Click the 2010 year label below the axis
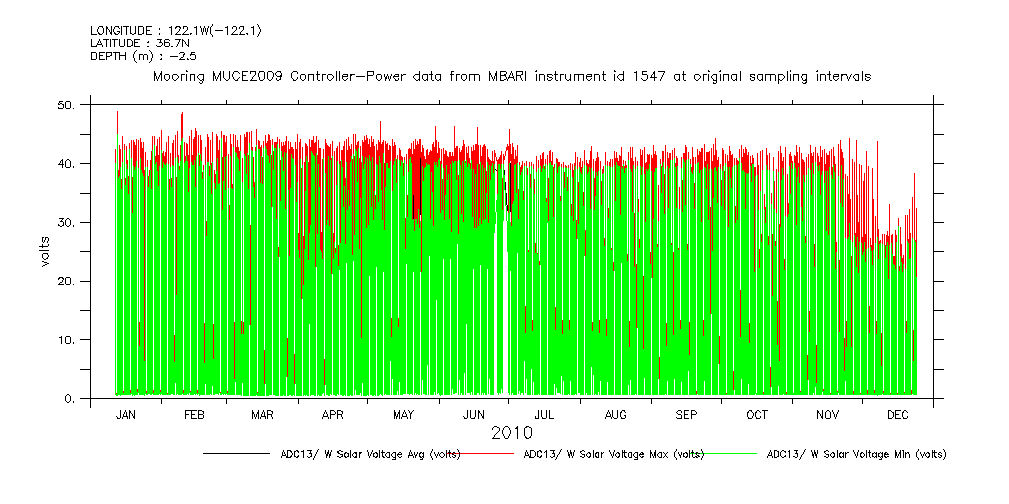Screen dimensions: 1009x504 [511, 433]
